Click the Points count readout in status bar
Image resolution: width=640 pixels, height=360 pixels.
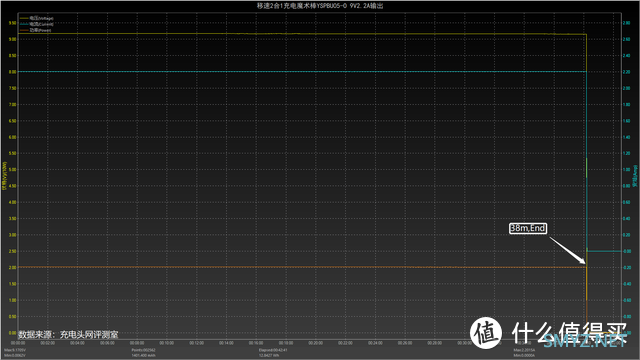click(143, 350)
